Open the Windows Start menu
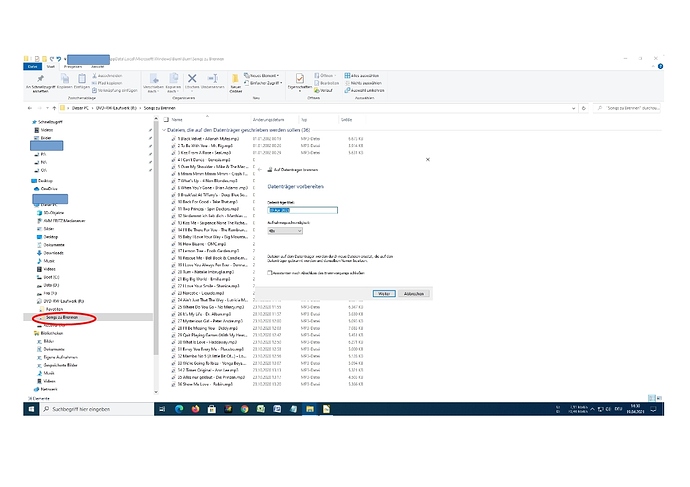Image resolution: width=690 pixels, height=487 pixels. [31, 409]
